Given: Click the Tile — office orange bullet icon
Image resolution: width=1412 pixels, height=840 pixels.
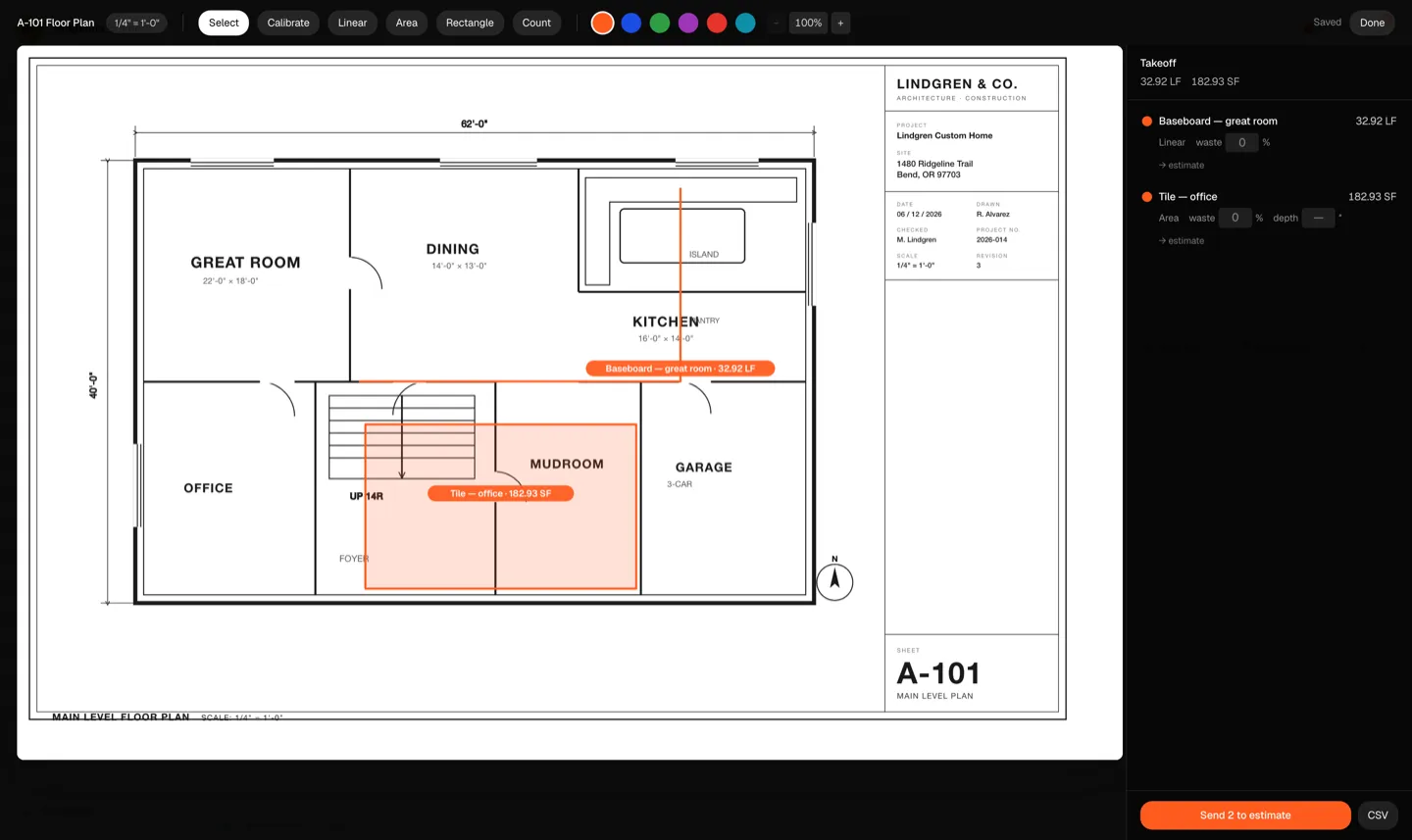Looking at the screenshot, I should coord(1146,197).
